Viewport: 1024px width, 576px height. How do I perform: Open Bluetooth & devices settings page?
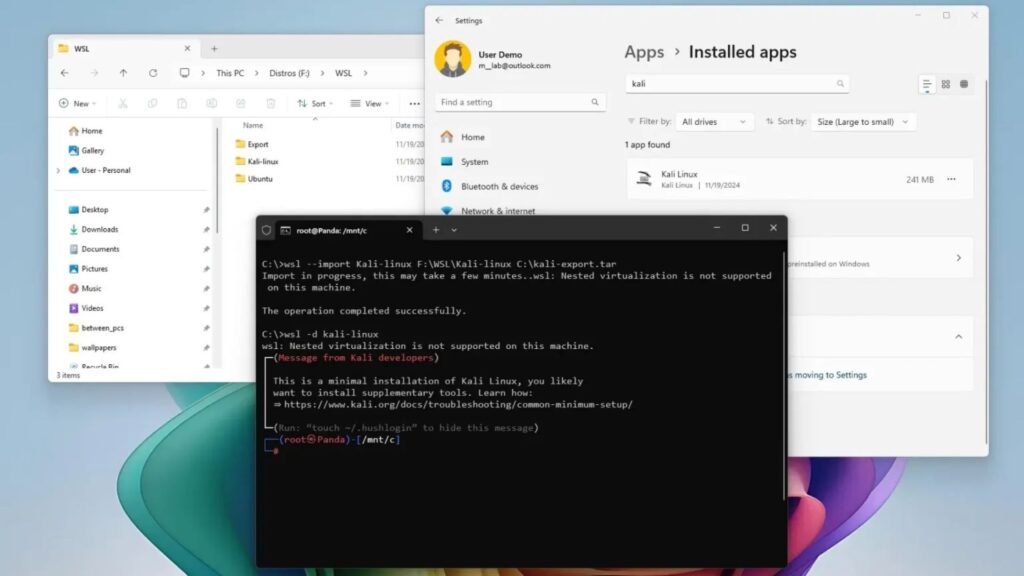499,186
